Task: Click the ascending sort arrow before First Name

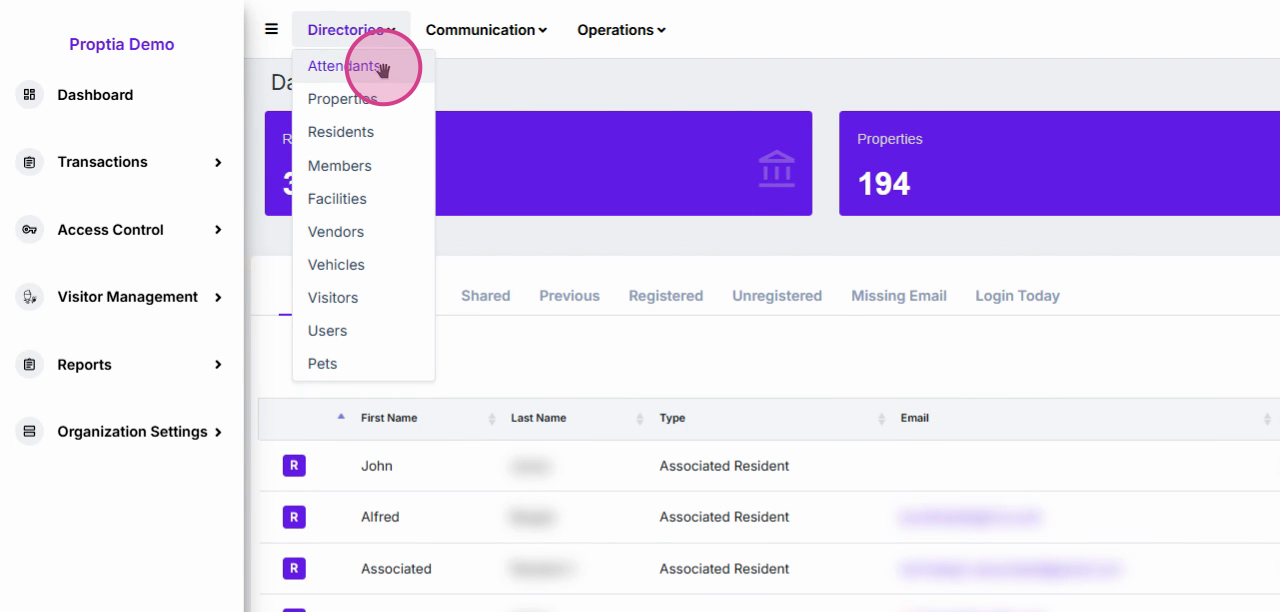Action: pos(341,417)
